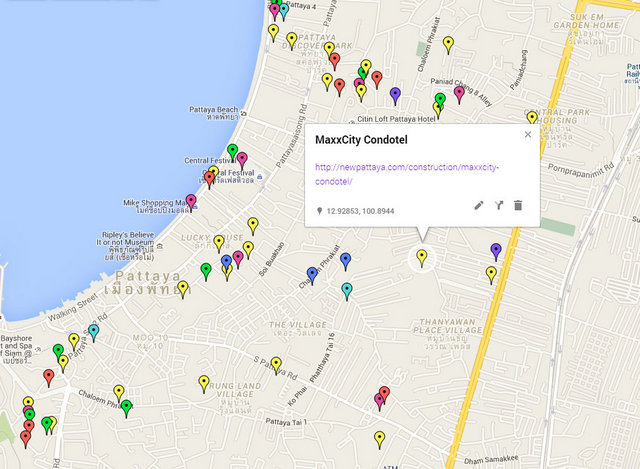Click the Walking Street label

[x=73, y=307]
